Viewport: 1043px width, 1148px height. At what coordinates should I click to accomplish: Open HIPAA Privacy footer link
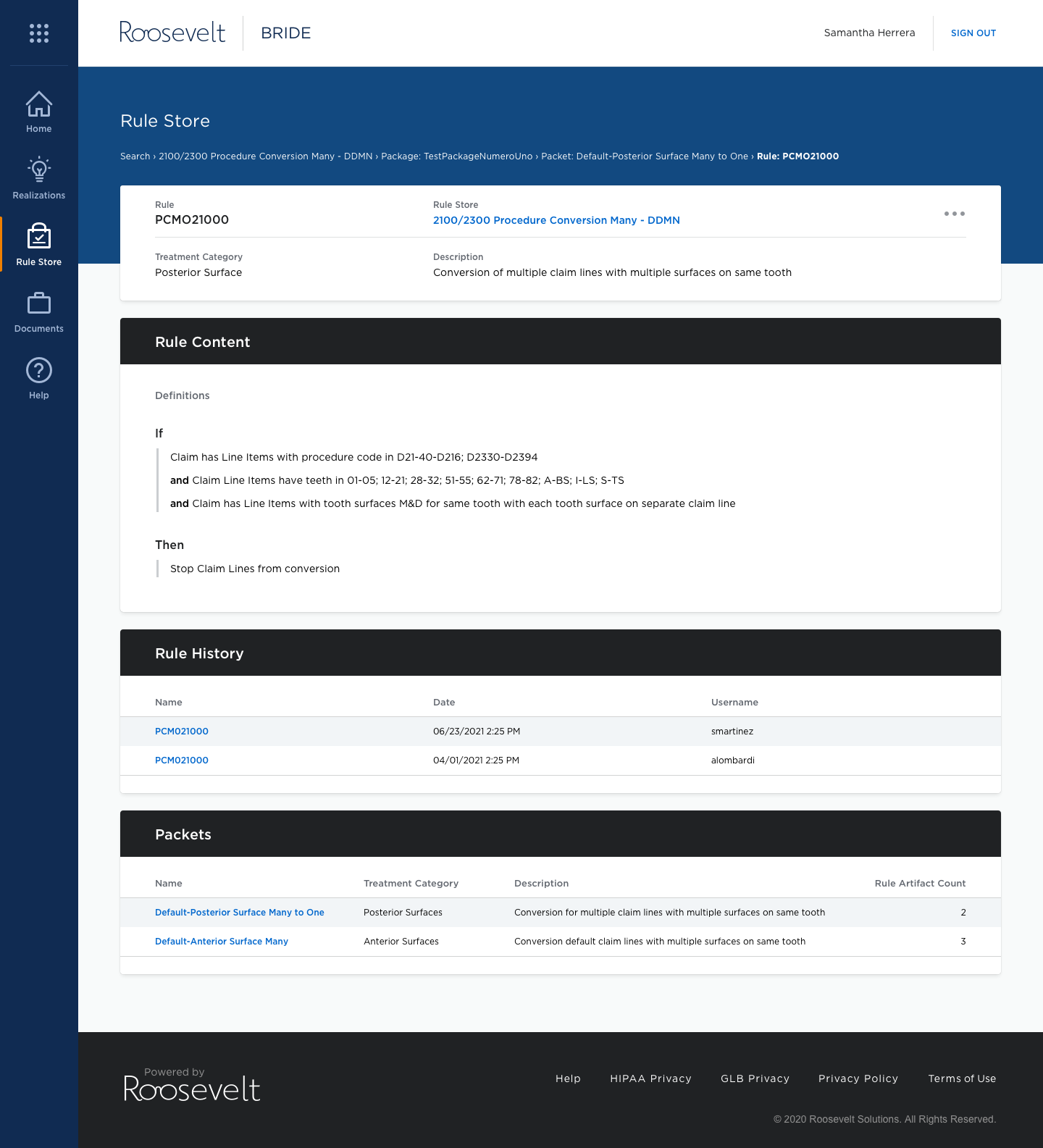(650, 1078)
